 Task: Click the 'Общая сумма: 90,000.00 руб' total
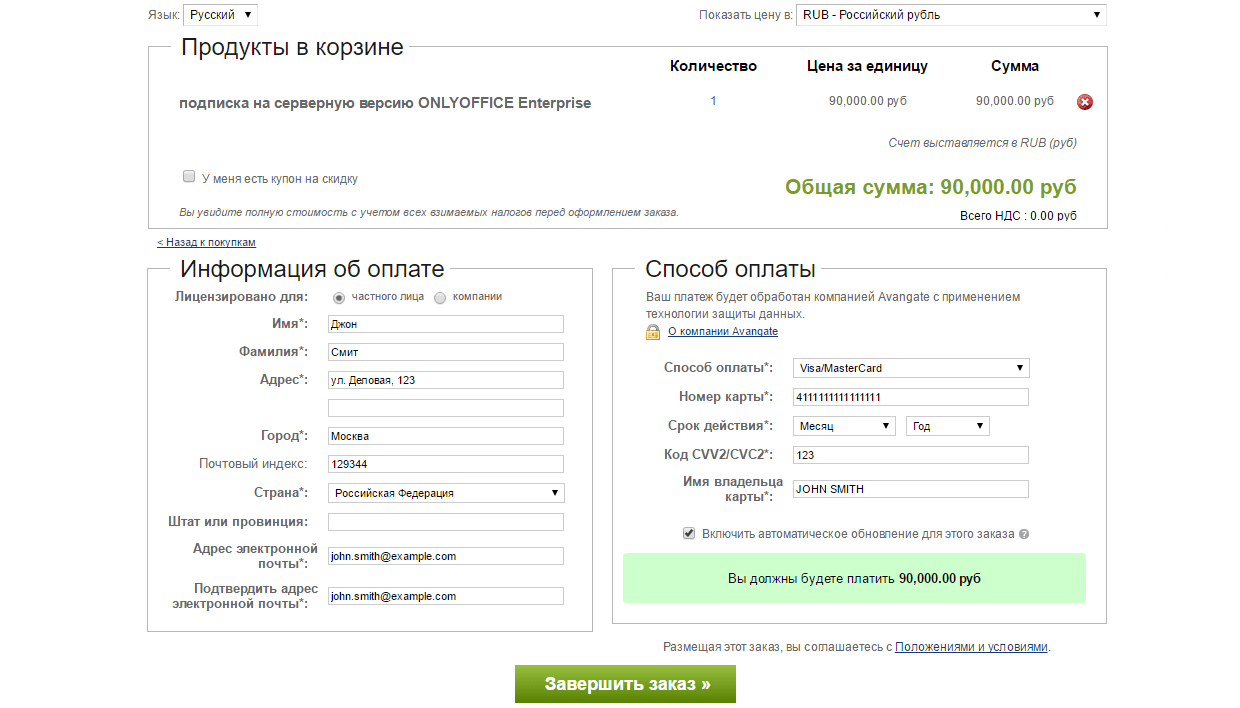(931, 187)
